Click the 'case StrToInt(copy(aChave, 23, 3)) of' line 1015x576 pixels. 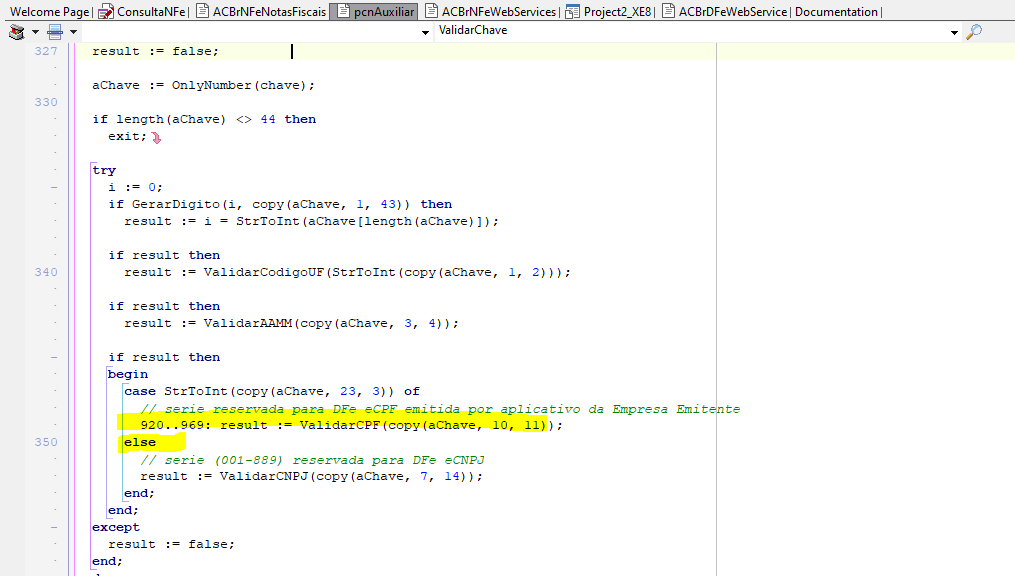pyautogui.click(x=272, y=392)
